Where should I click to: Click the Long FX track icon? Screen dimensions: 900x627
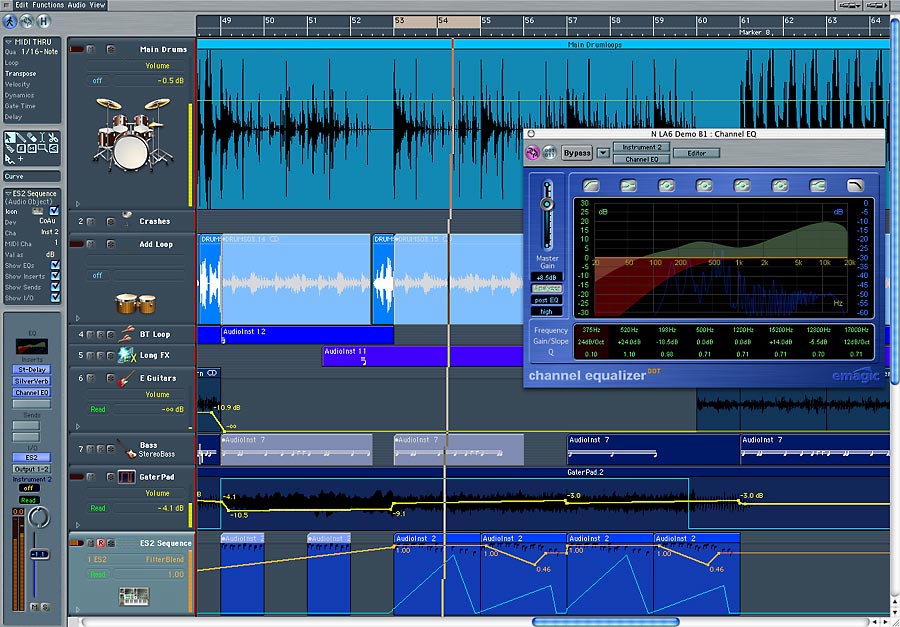126,355
